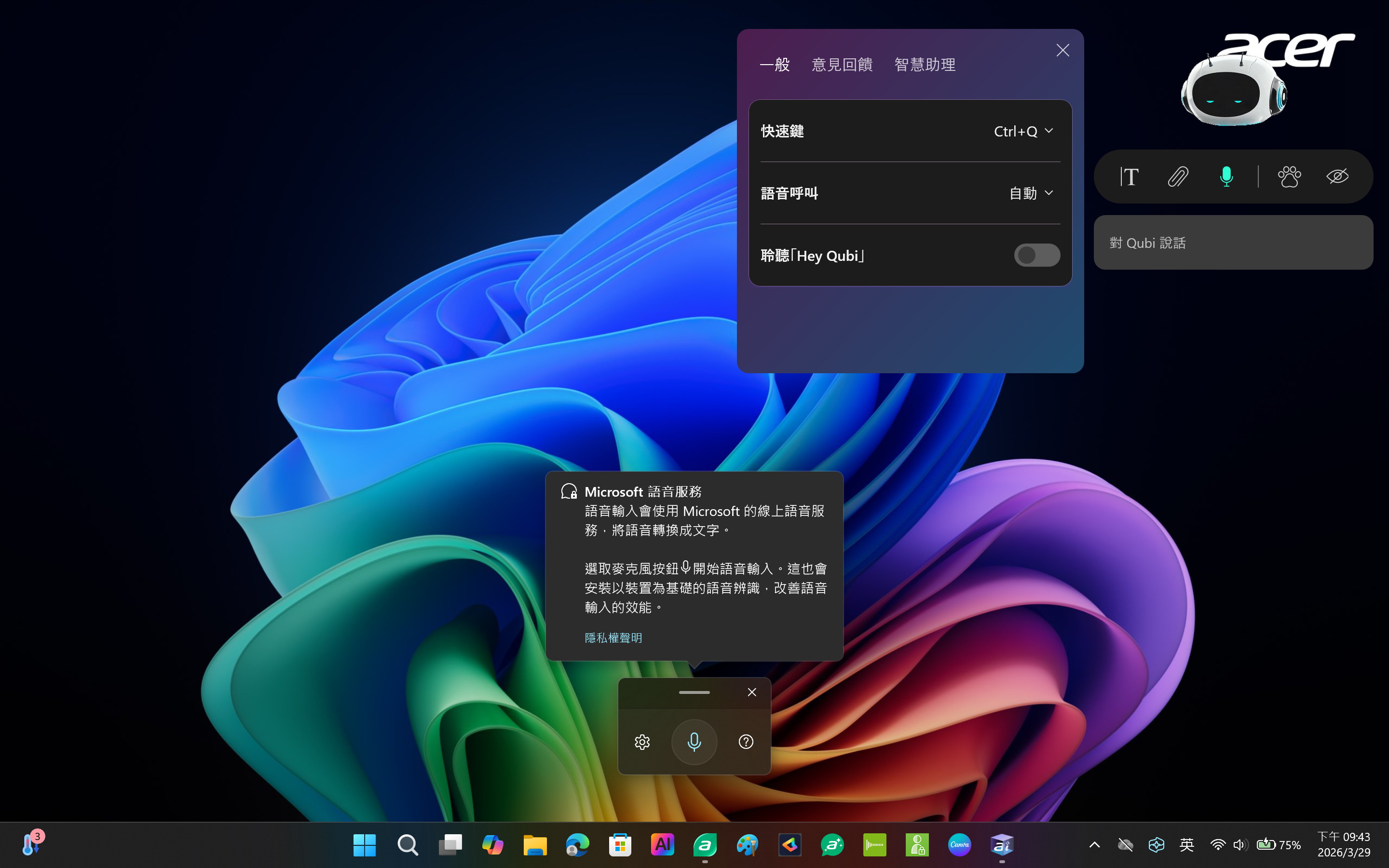Close the voice typing launcher

click(752, 692)
